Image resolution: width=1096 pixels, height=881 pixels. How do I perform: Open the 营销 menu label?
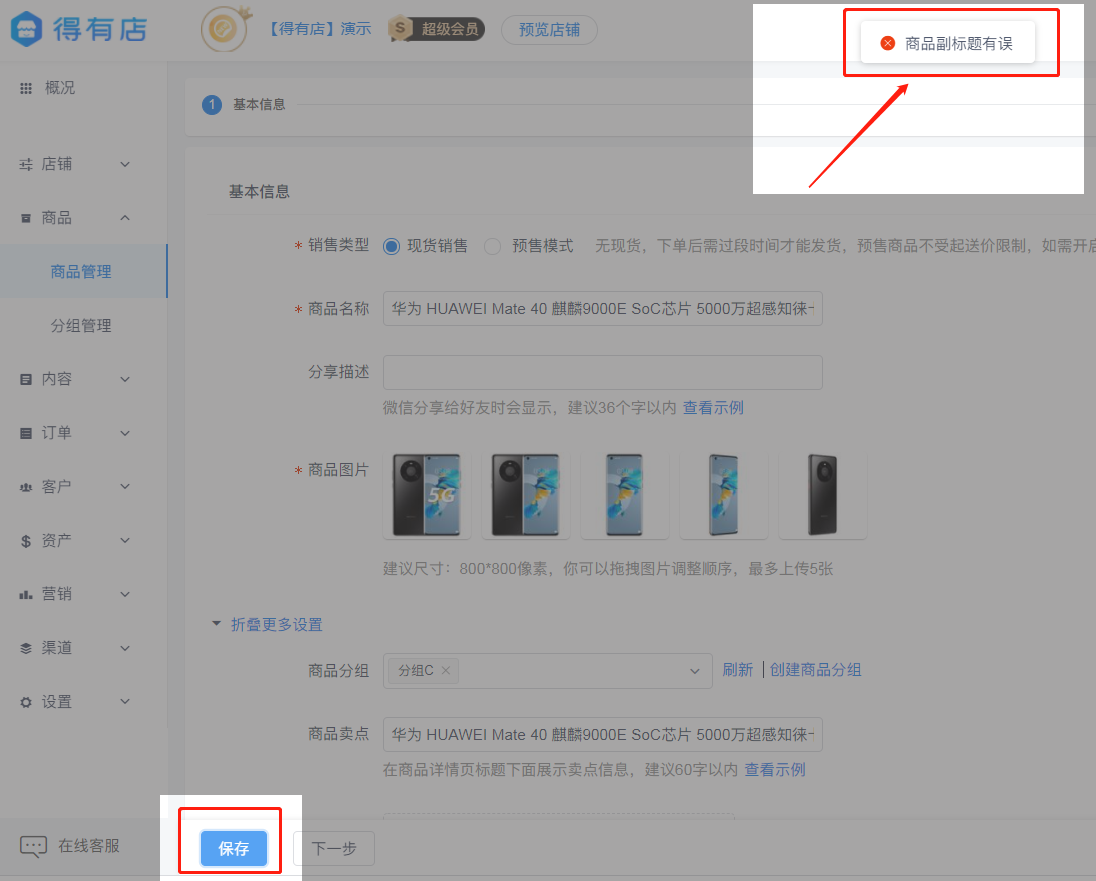57,594
